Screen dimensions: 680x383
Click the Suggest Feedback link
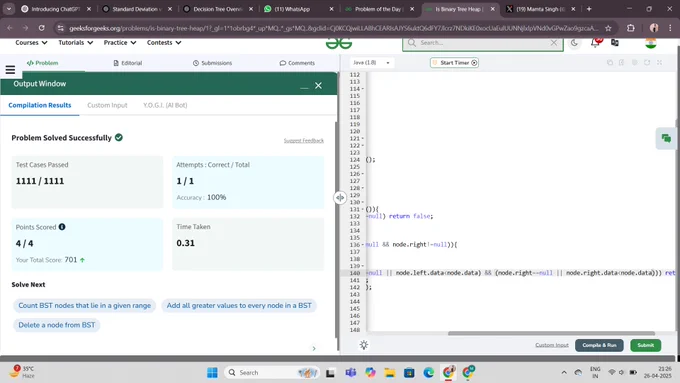click(304, 141)
